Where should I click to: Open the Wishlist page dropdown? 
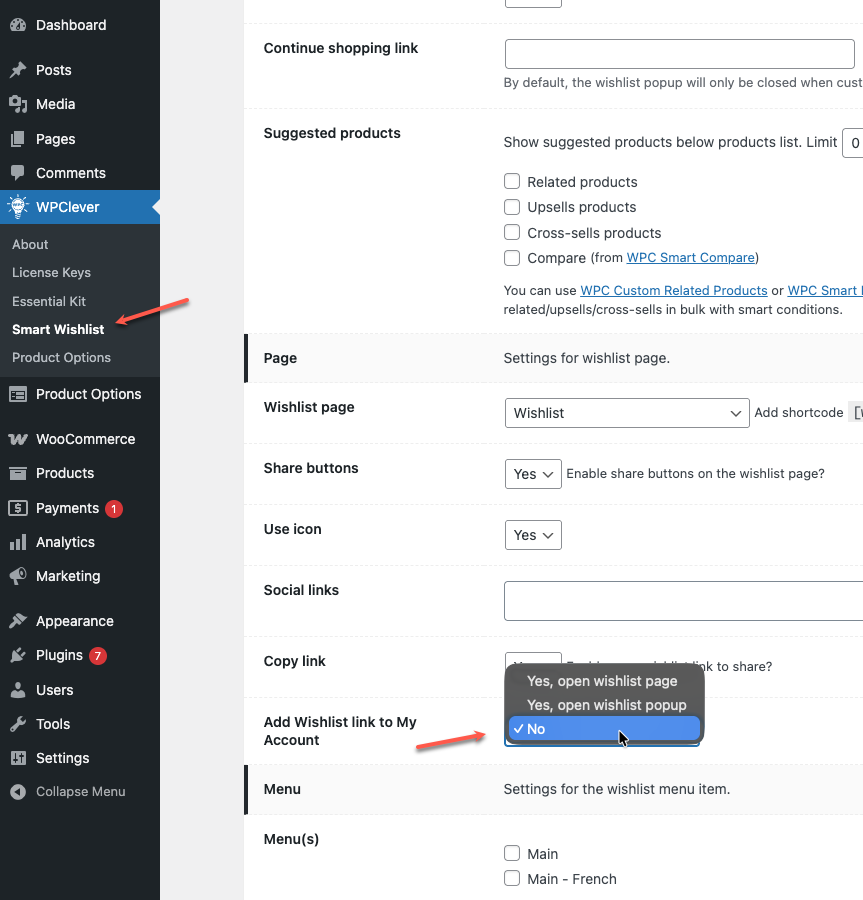tap(627, 413)
